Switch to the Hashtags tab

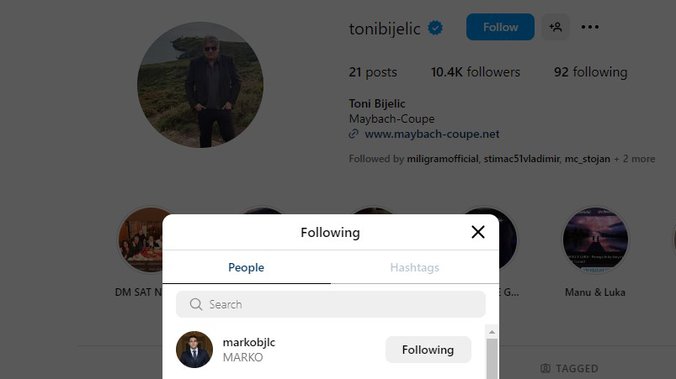pos(414,267)
